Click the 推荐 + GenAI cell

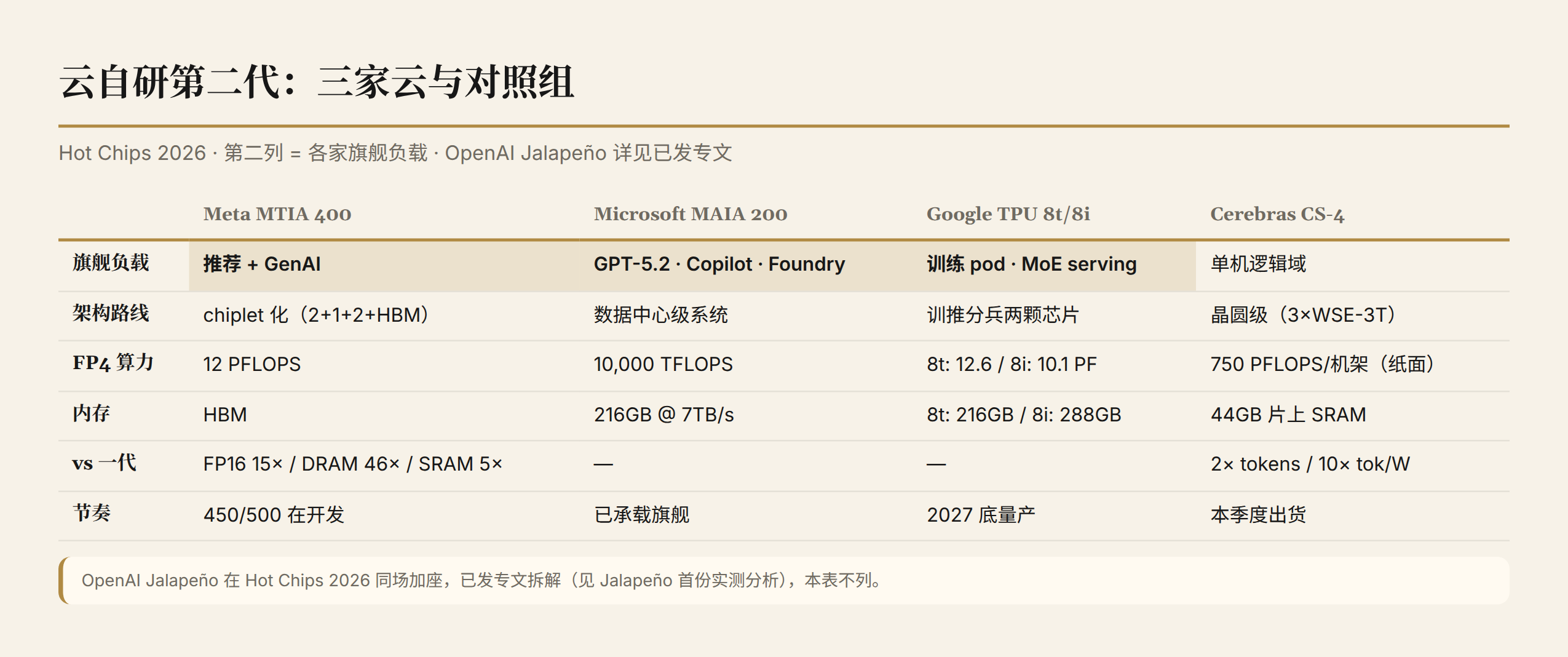pyautogui.click(x=384, y=265)
